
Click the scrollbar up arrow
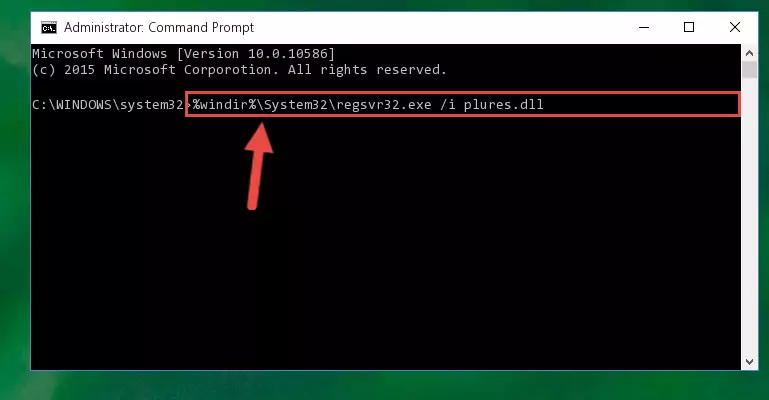(x=749, y=53)
